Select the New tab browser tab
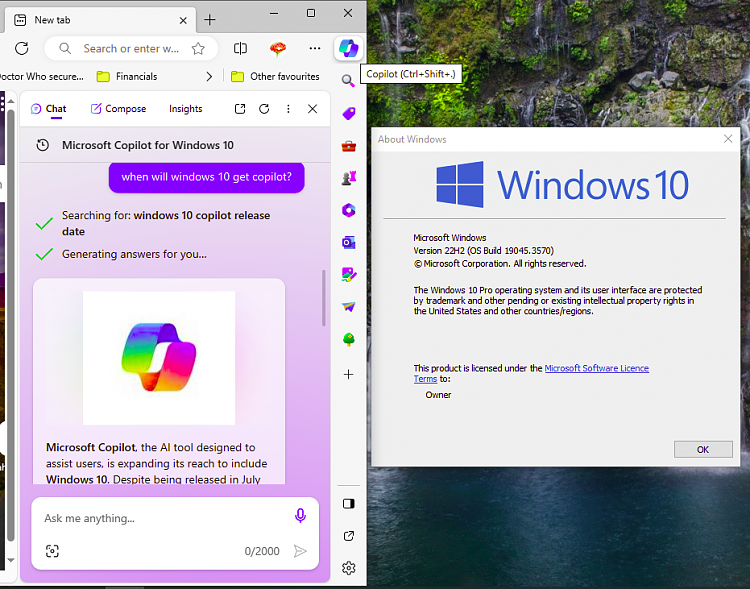750x589 pixels. (x=98, y=20)
